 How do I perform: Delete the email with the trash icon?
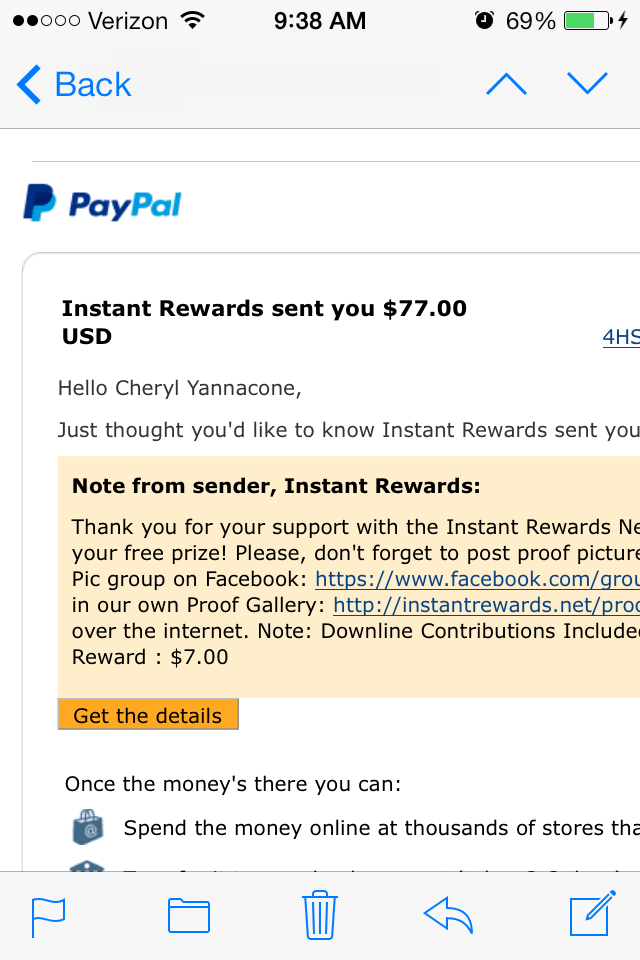click(x=320, y=915)
